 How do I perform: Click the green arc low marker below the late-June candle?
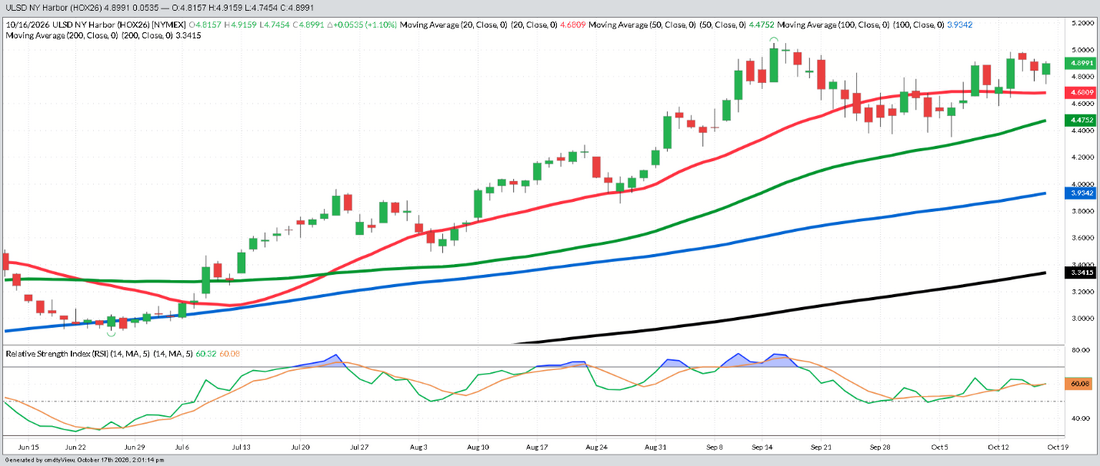pyautogui.click(x=112, y=334)
